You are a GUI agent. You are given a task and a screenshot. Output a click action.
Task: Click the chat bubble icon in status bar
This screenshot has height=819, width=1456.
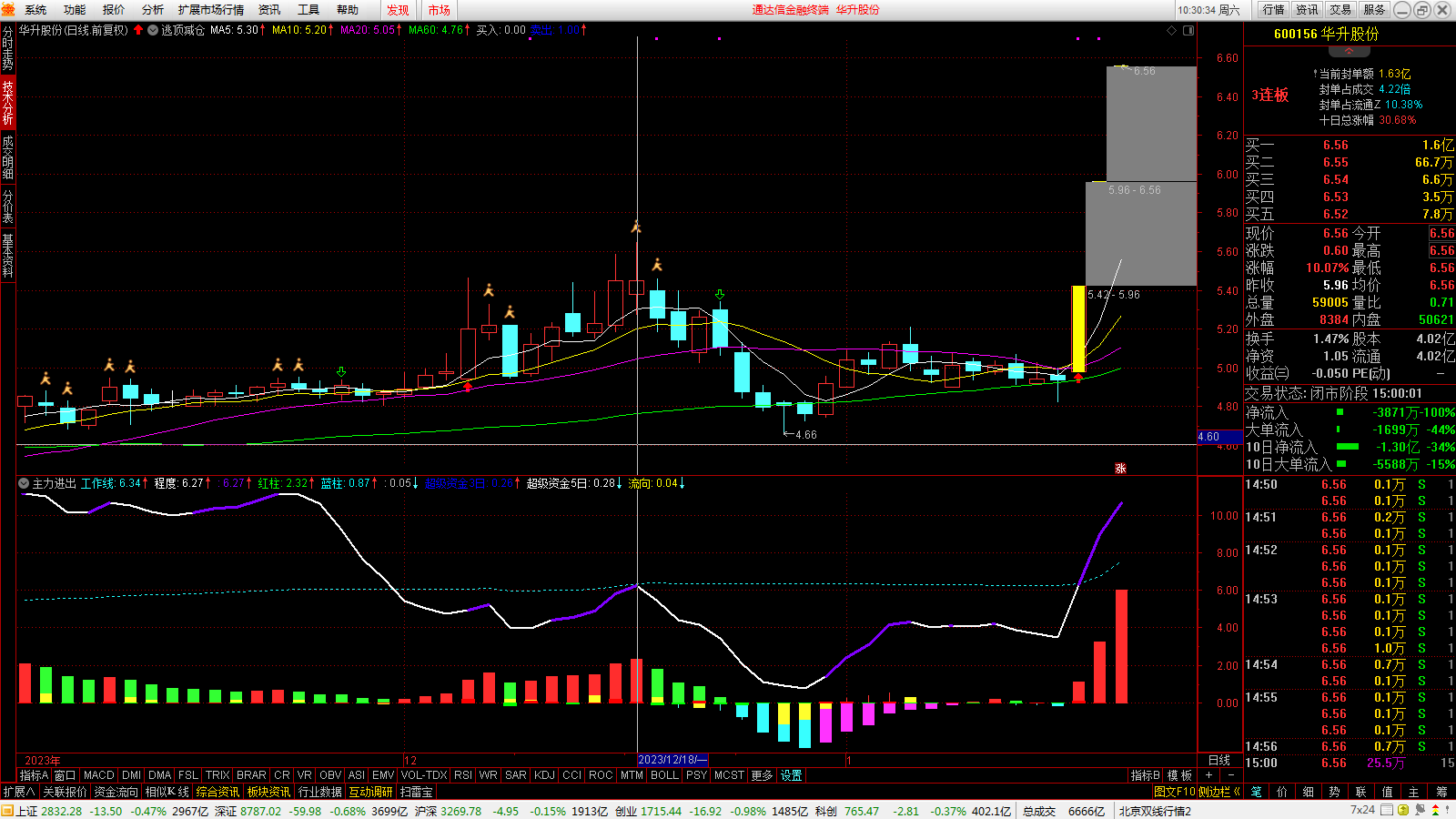pos(1420,810)
